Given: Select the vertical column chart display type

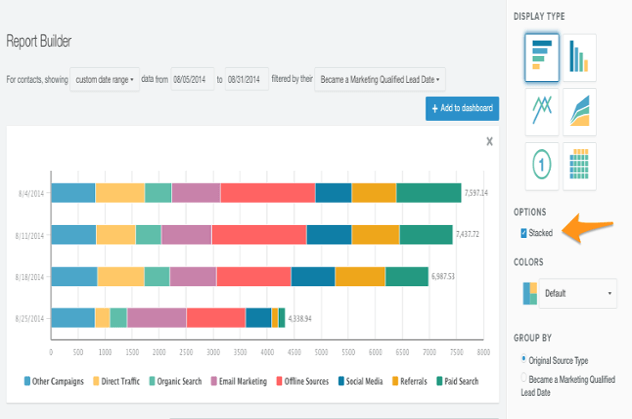Looking at the screenshot, I should (x=579, y=58).
